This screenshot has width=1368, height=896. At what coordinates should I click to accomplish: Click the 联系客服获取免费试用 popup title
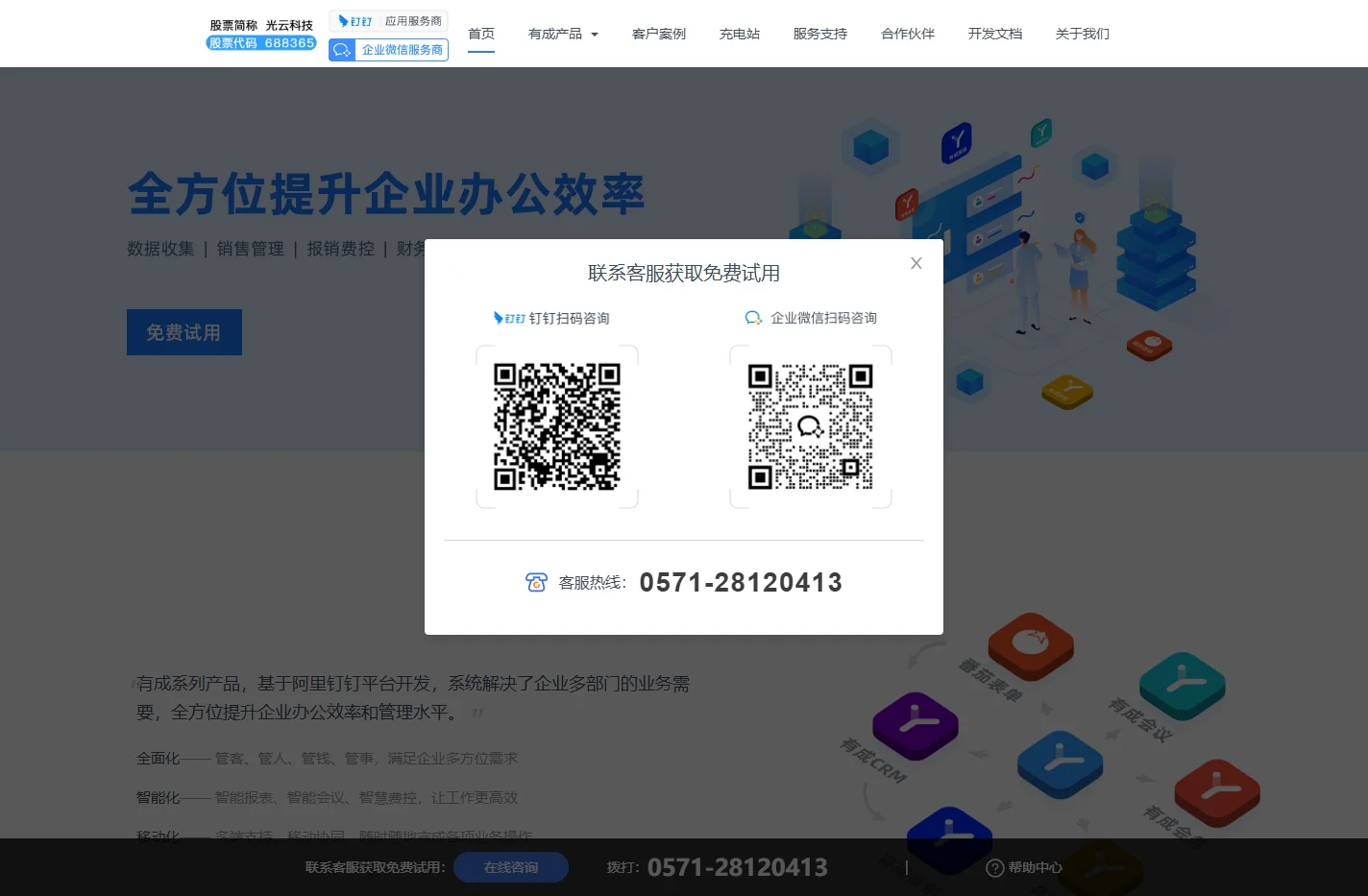[684, 273]
